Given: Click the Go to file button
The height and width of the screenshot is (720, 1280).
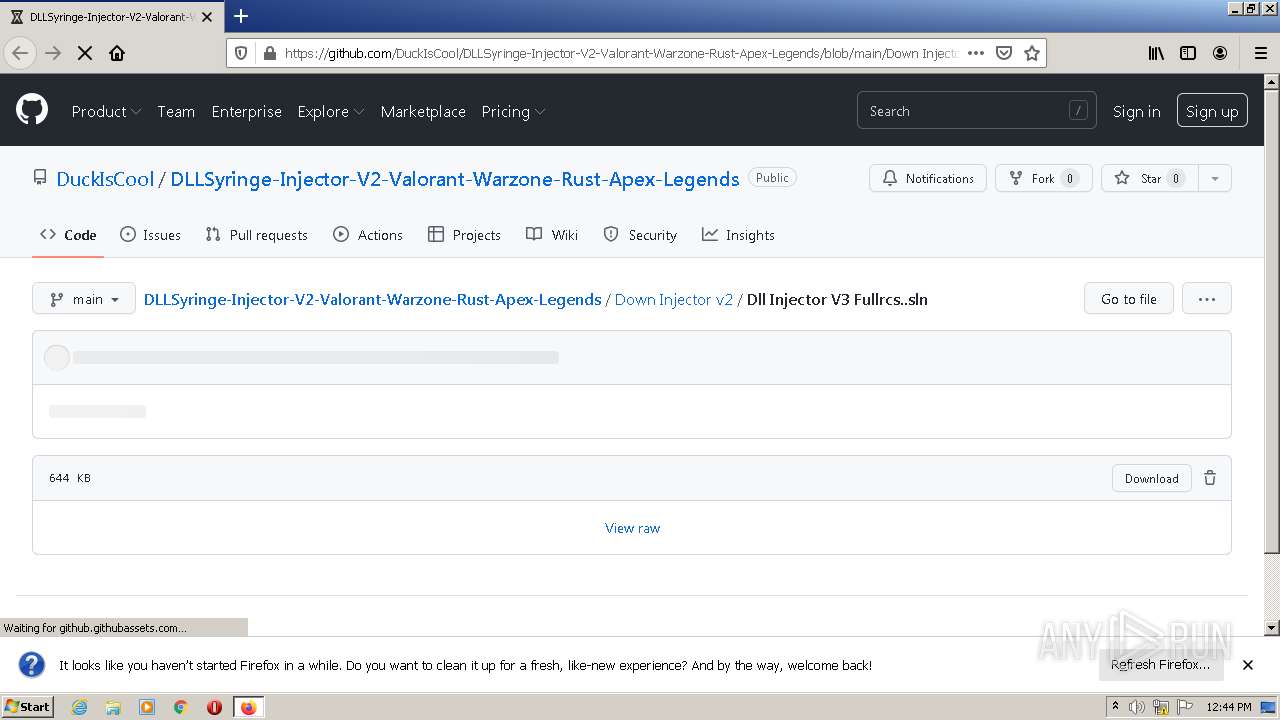Looking at the screenshot, I should click(1129, 299).
